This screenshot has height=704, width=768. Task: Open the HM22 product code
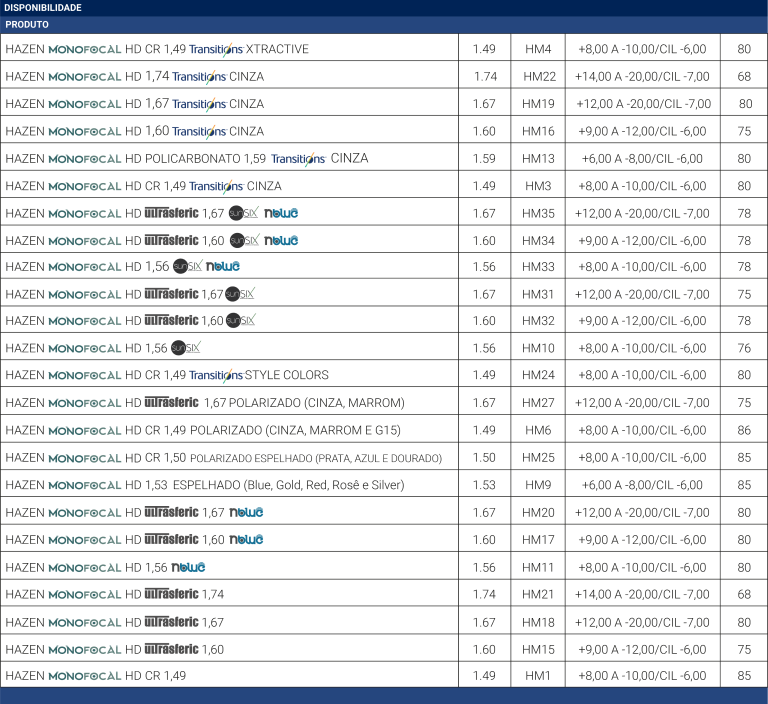[539, 77]
